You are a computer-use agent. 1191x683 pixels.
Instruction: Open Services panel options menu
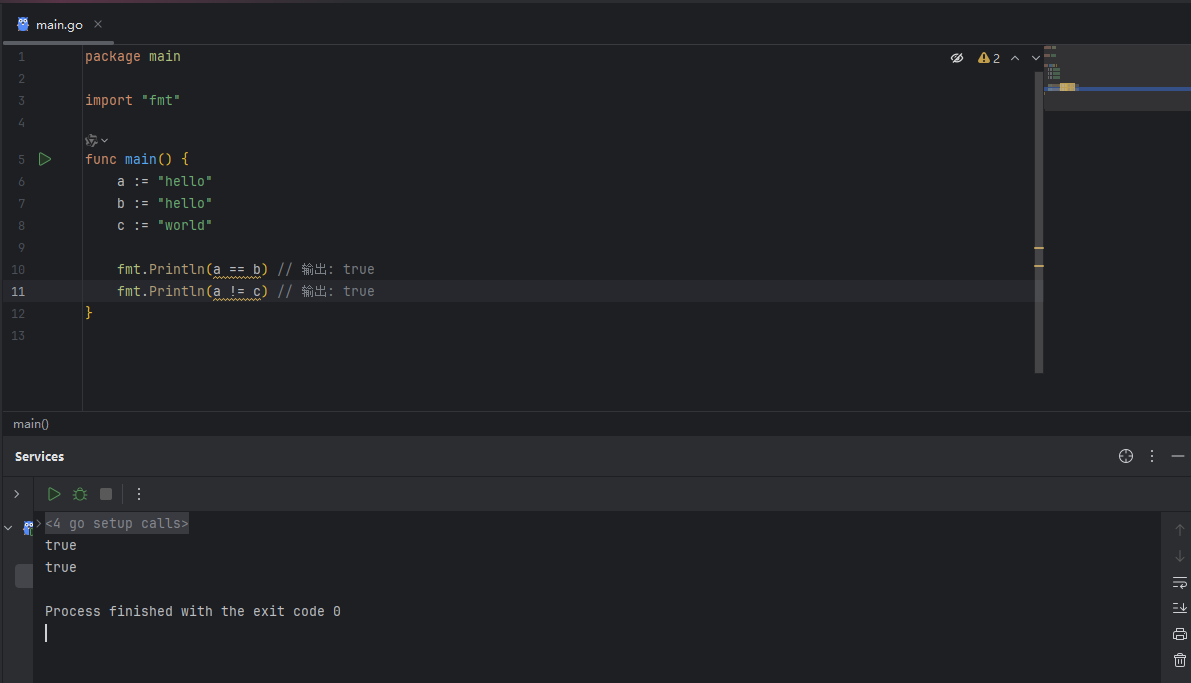(x=1152, y=456)
